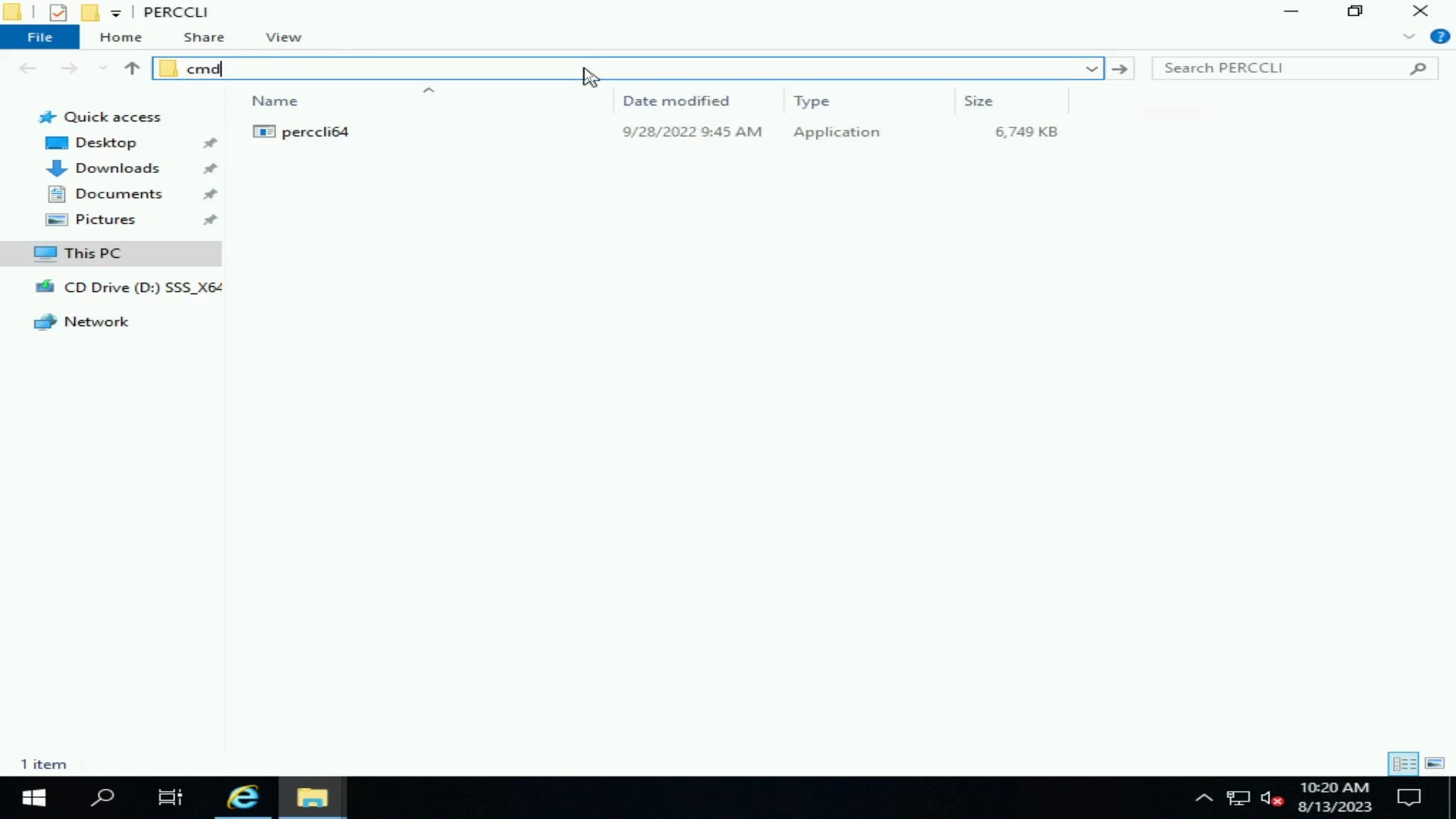Click the perccli64 application icon
1456x819 pixels.
[x=263, y=131]
